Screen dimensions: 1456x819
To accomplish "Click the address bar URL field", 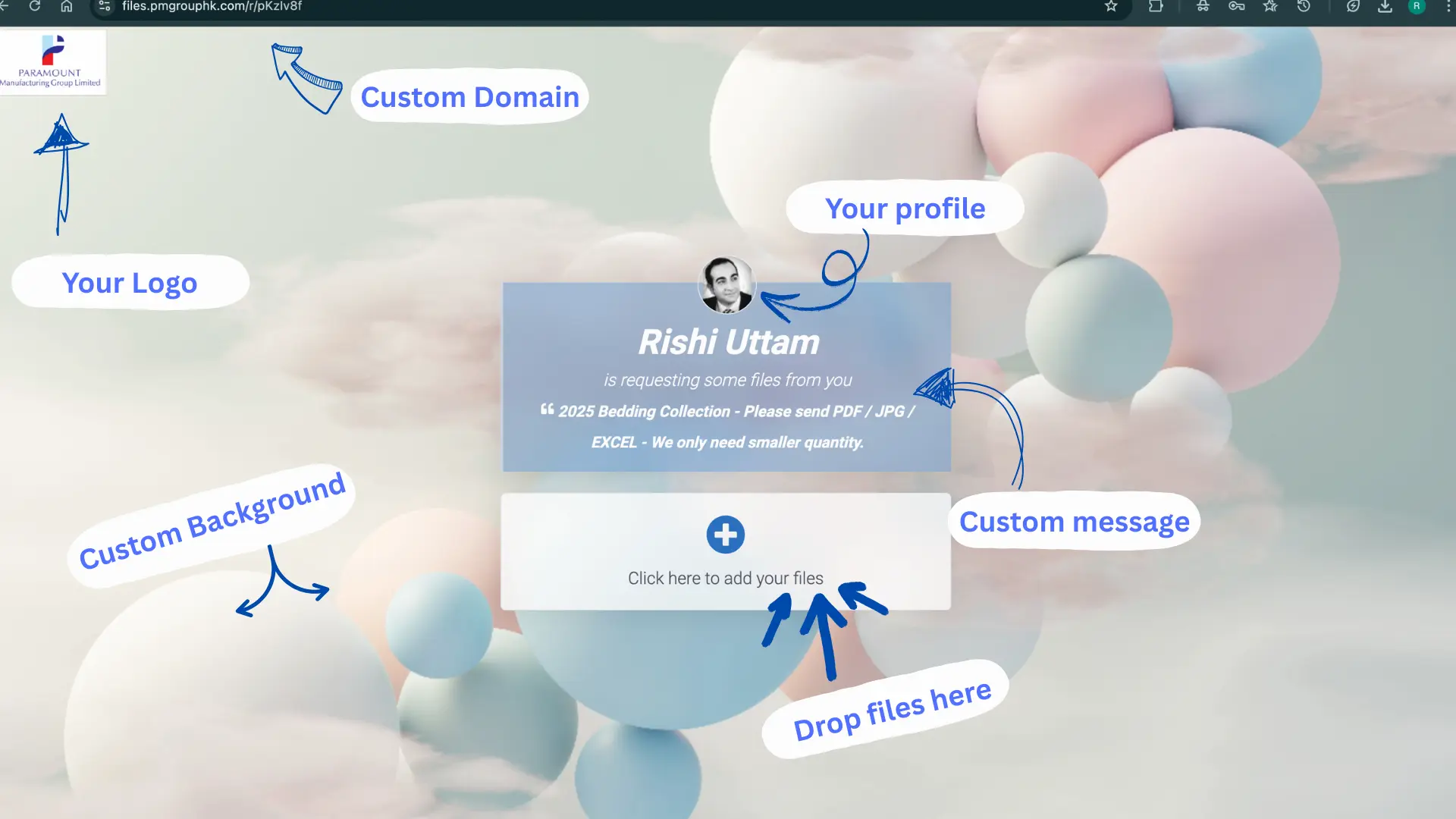I will pos(212,8).
